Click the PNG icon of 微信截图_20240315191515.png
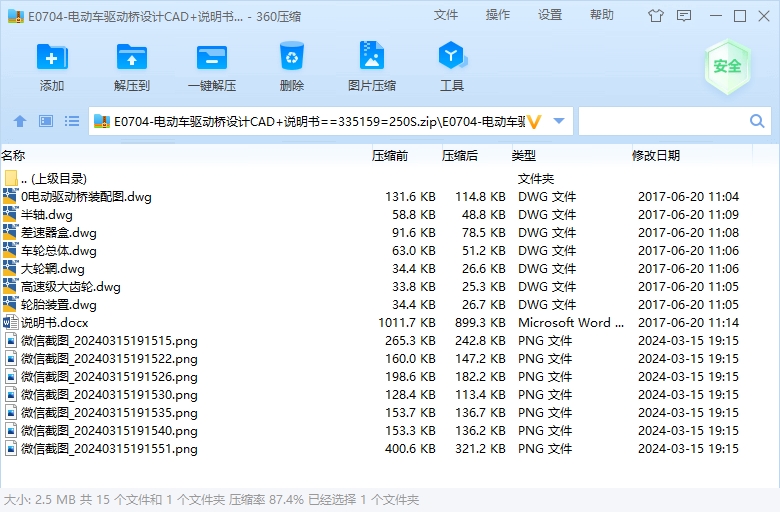 (10, 340)
